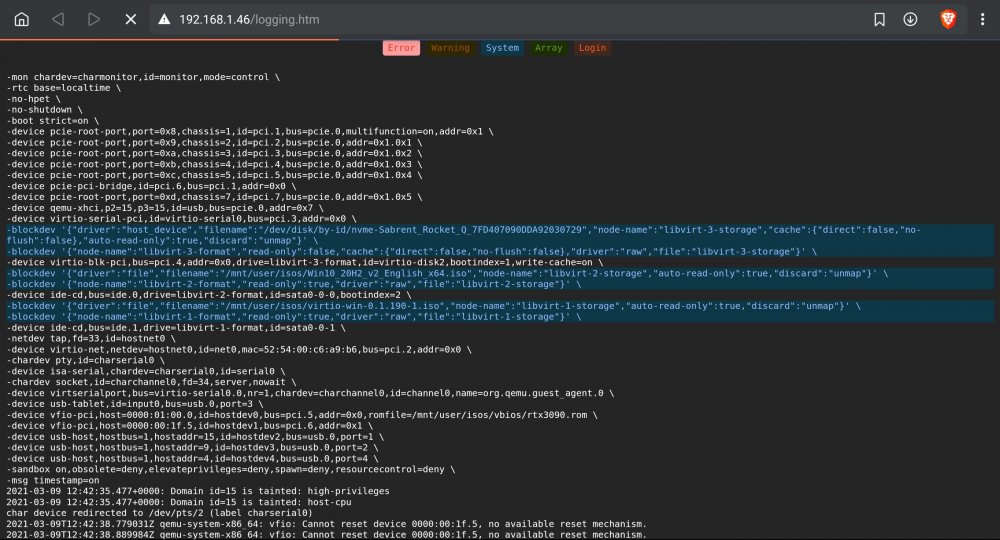The image size is (1000, 540).
Task: Bookmark this logging page
Action: (x=879, y=20)
